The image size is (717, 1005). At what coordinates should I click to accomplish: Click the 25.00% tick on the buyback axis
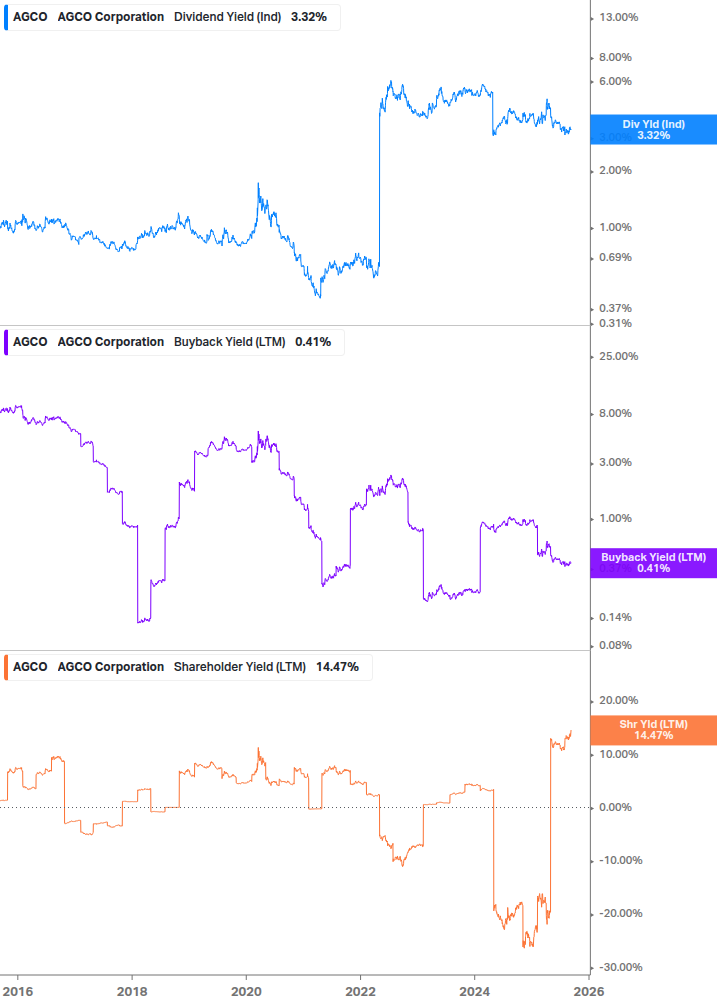[618, 356]
